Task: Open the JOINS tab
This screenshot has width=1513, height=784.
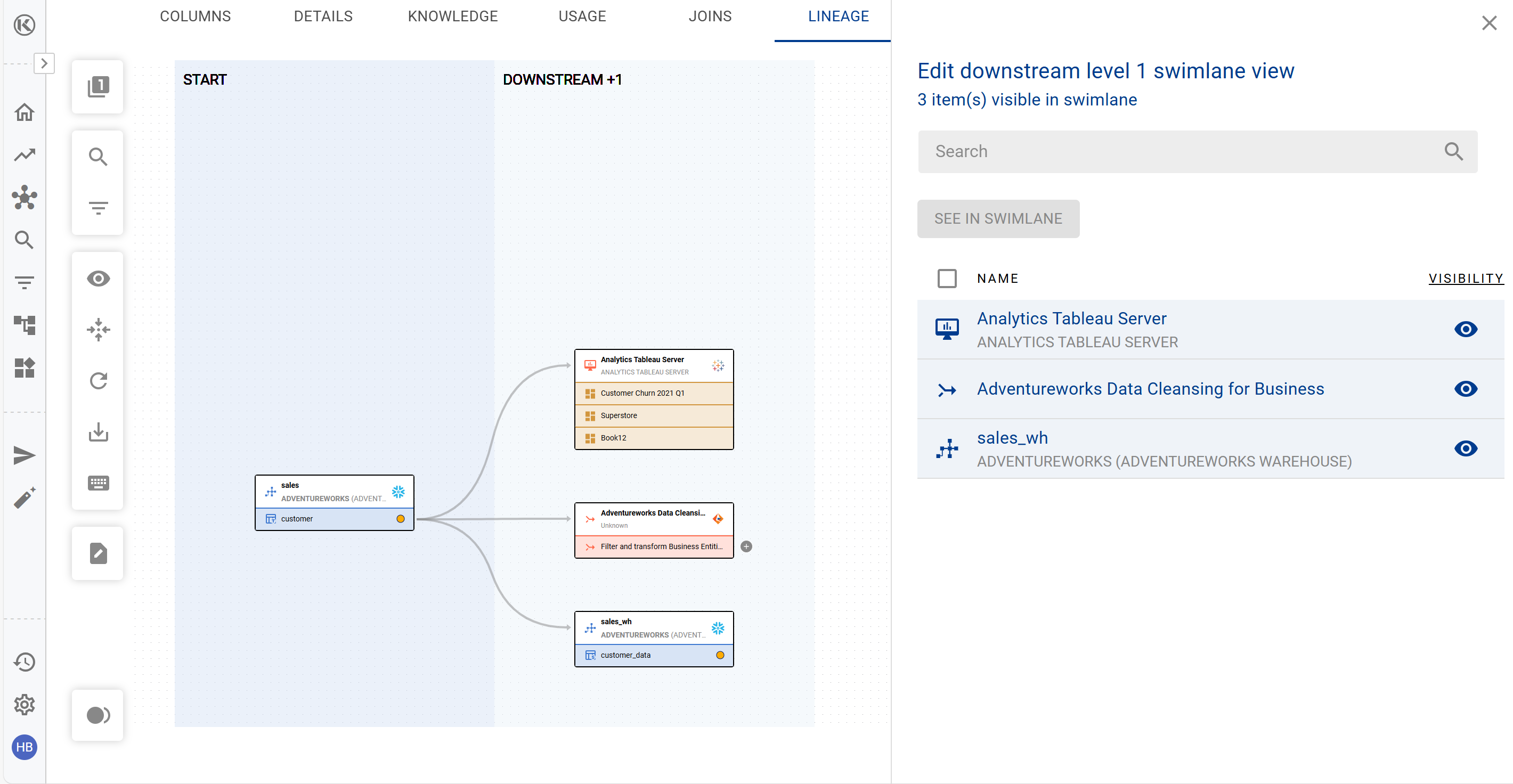Action: tap(710, 17)
